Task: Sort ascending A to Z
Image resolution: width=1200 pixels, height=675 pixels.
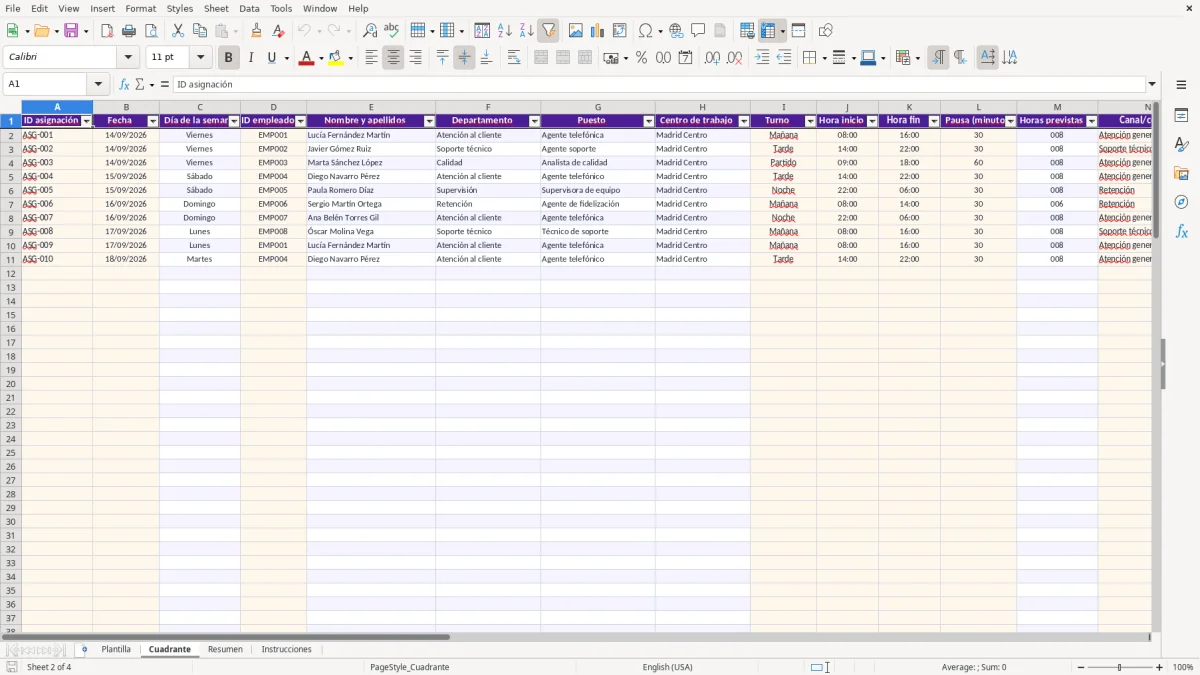Action: (x=505, y=30)
